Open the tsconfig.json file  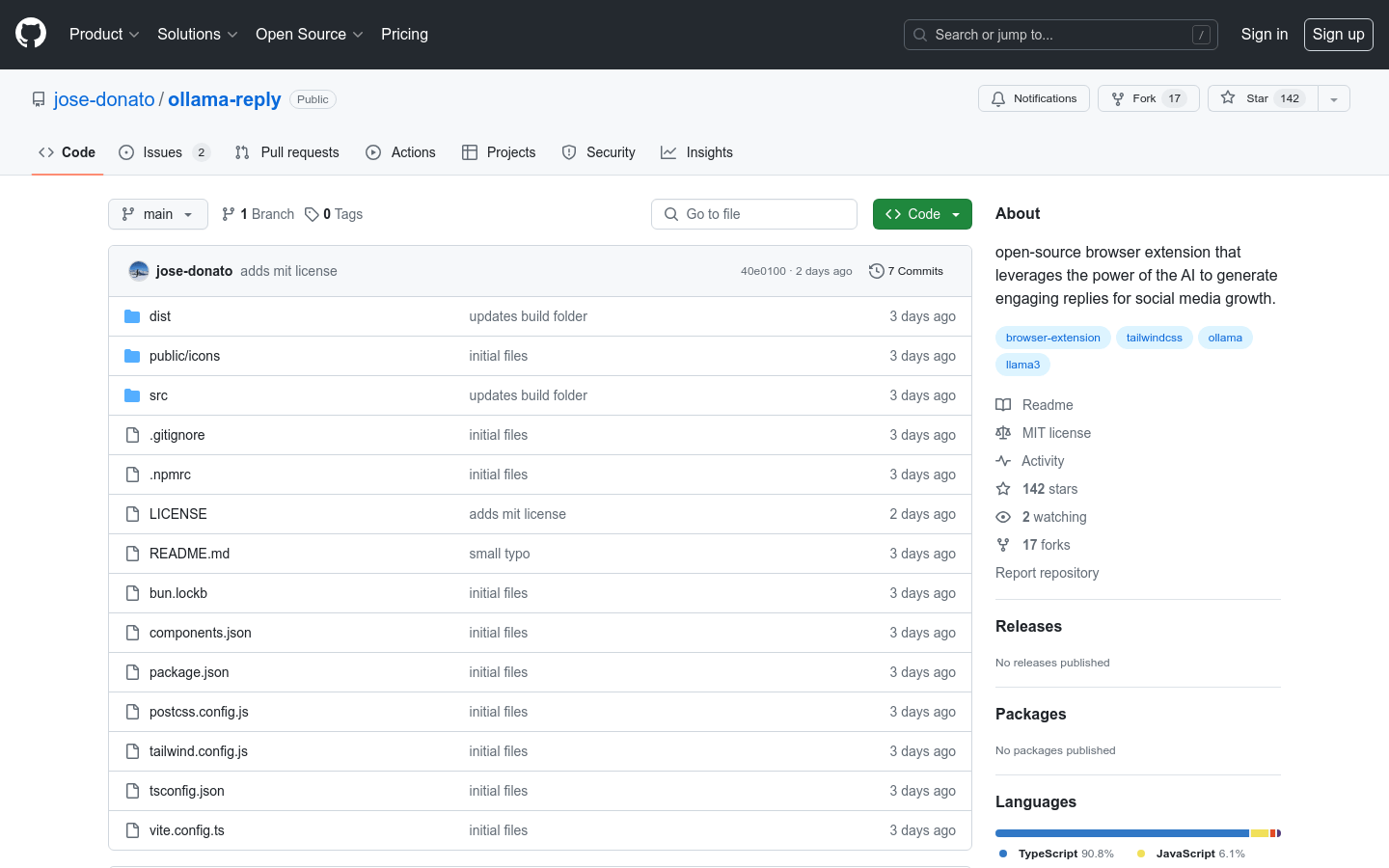pyautogui.click(x=187, y=791)
